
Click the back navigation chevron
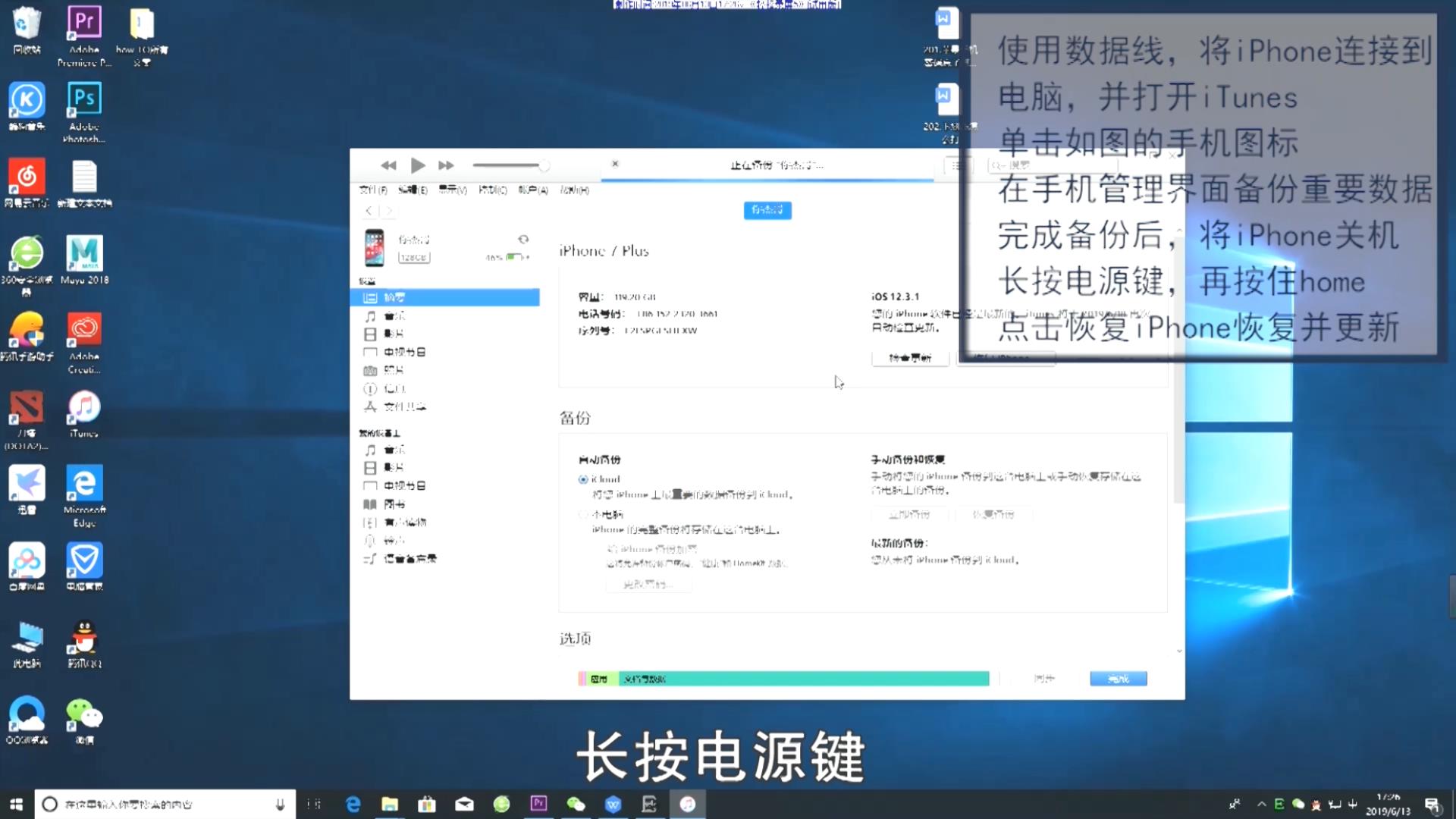369,211
